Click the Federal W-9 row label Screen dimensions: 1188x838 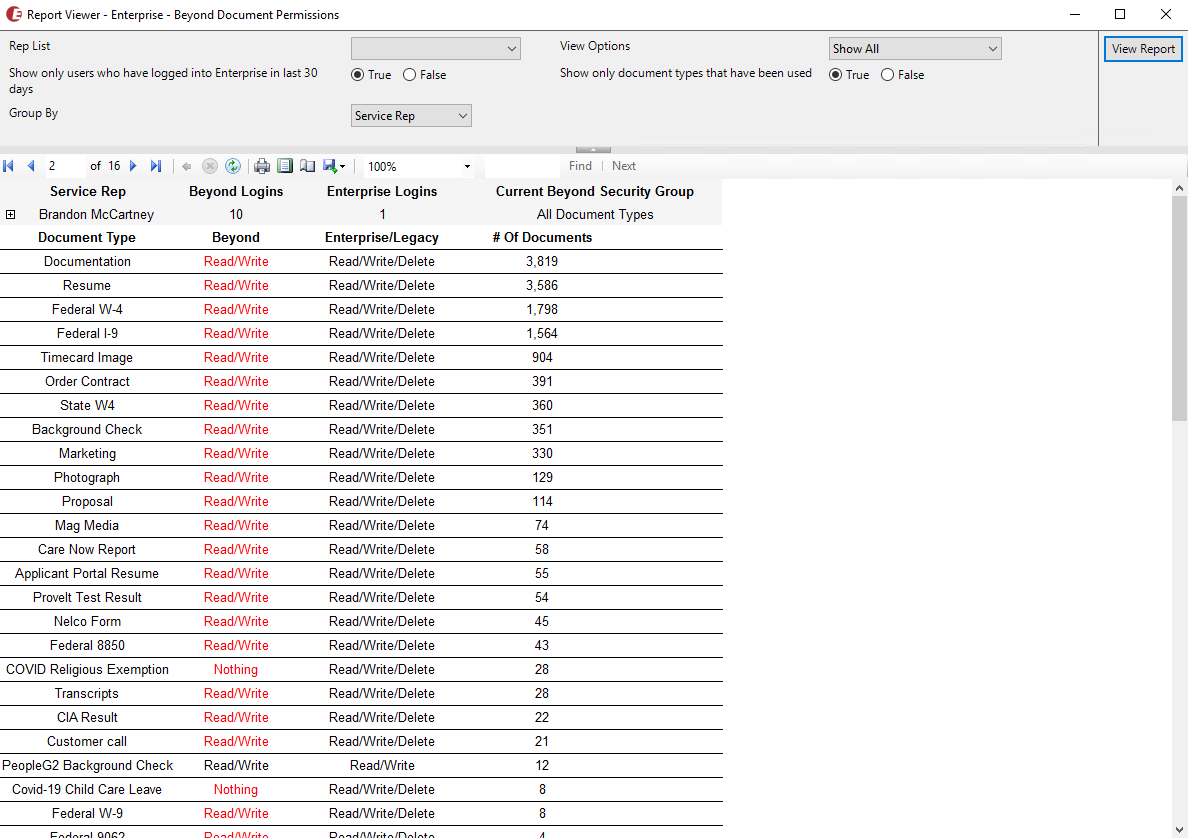pyautogui.click(x=87, y=813)
